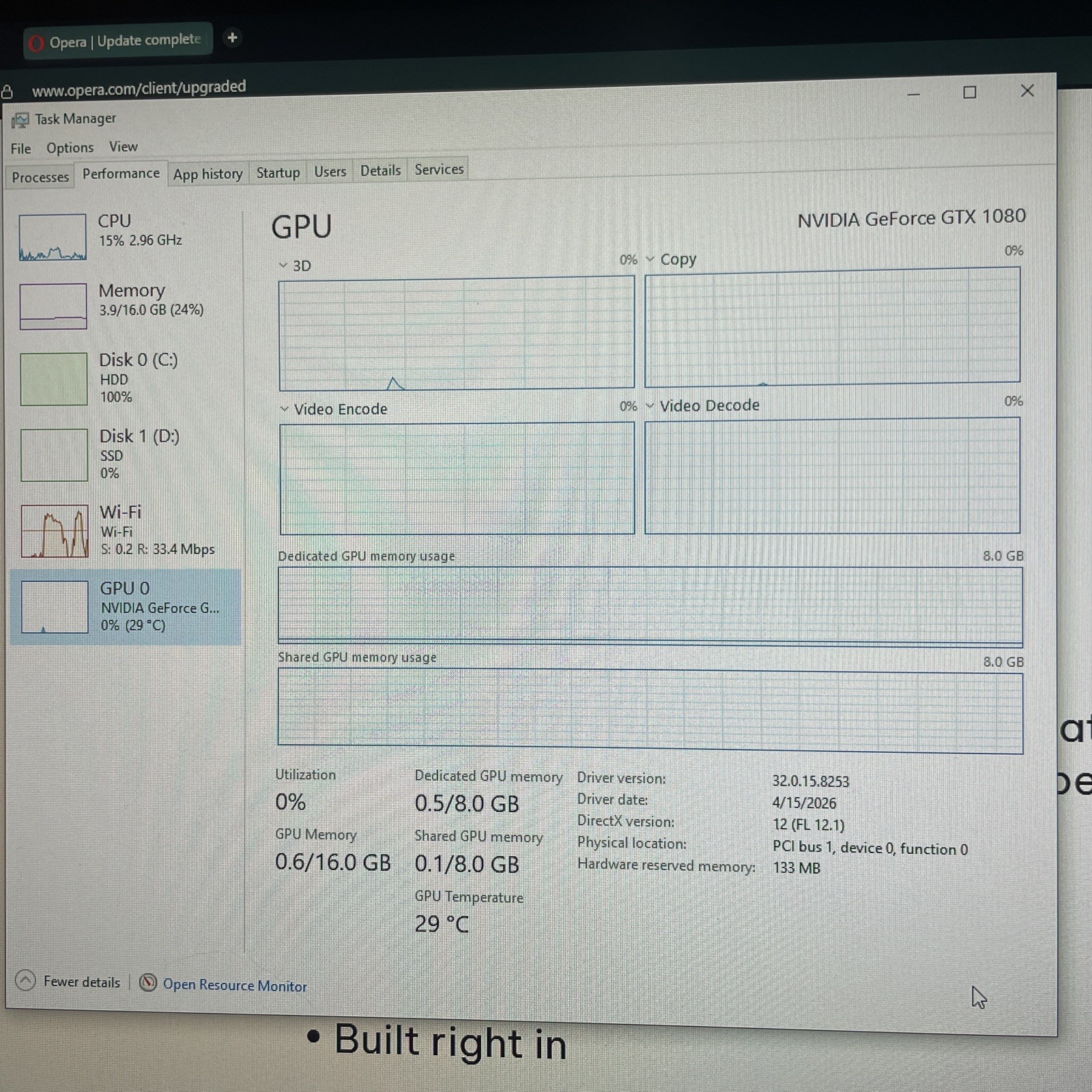Viewport: 1092px width, 1092px height.
Task: Click the Dedicated GPU memory usage graph
Action: pos(650,607)
